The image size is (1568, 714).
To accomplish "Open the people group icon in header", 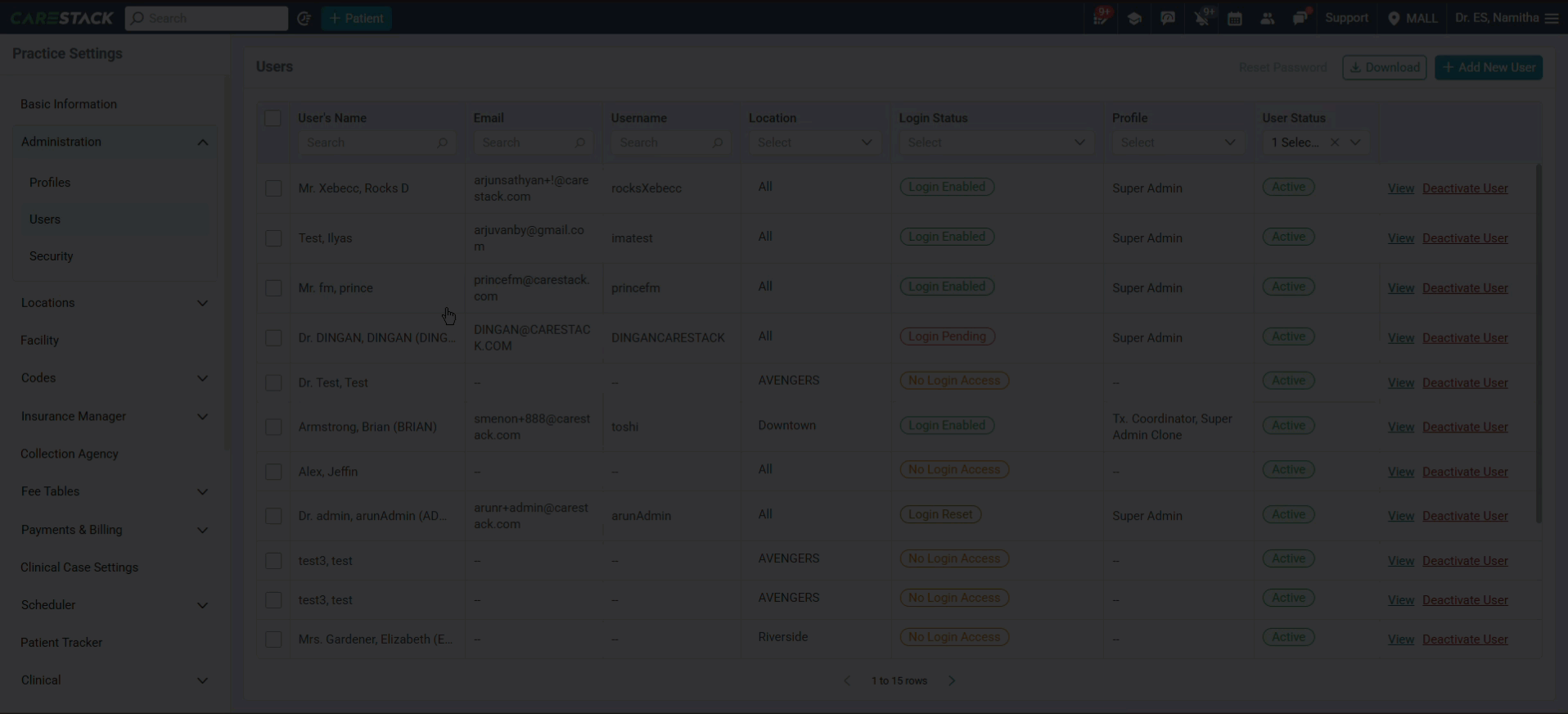I will pyautogui.click(x=1268, y=18).
